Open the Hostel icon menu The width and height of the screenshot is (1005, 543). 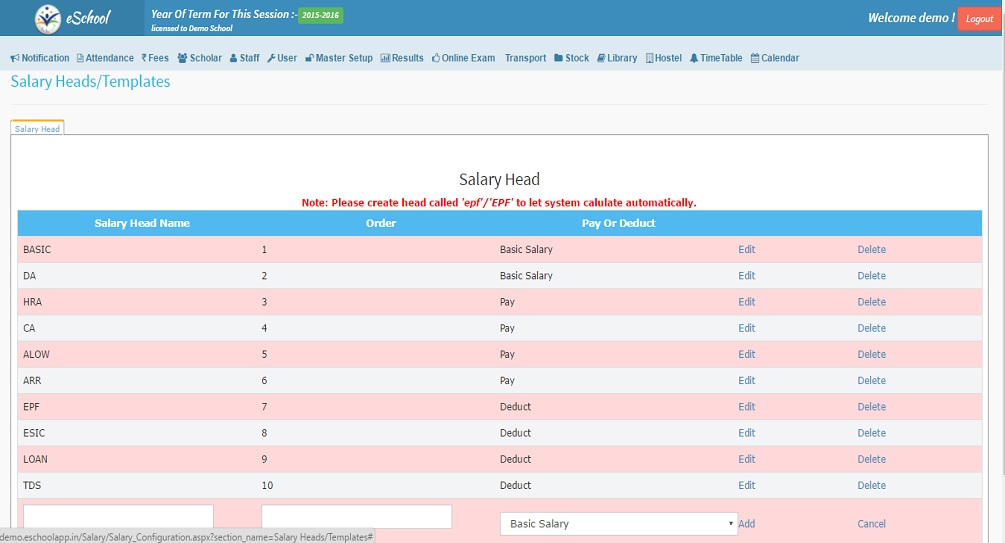(650, 58)
